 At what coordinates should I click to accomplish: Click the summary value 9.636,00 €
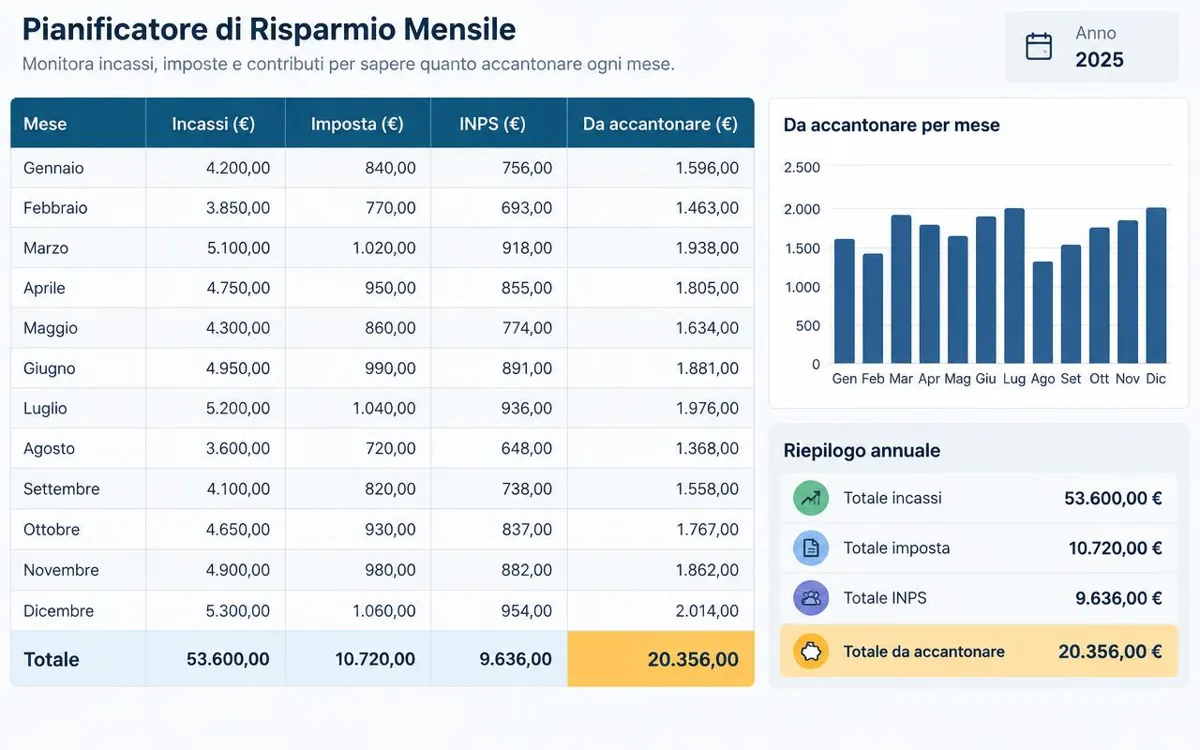(1119, 598)
